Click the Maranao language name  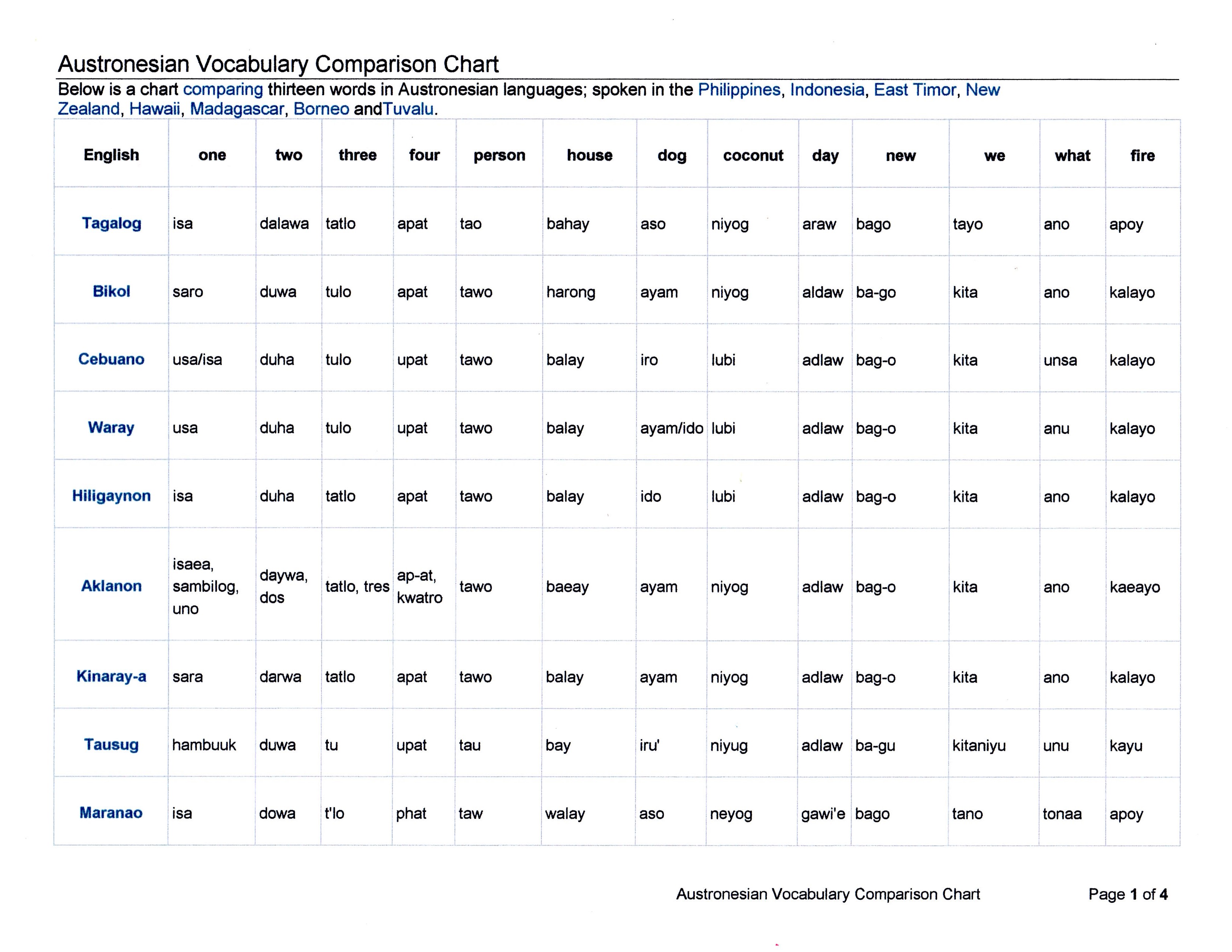point(111,813)
